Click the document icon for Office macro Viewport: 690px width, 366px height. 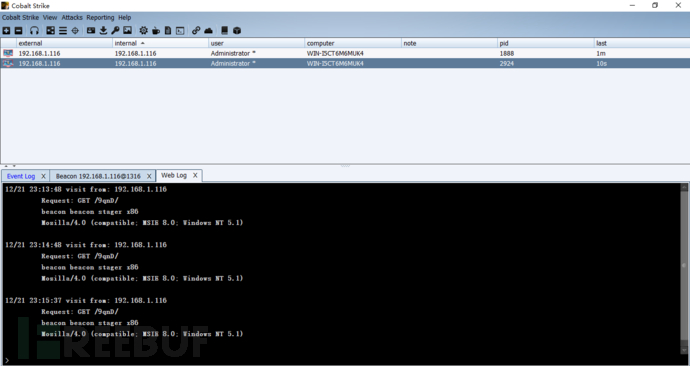[x=168, y=31]
